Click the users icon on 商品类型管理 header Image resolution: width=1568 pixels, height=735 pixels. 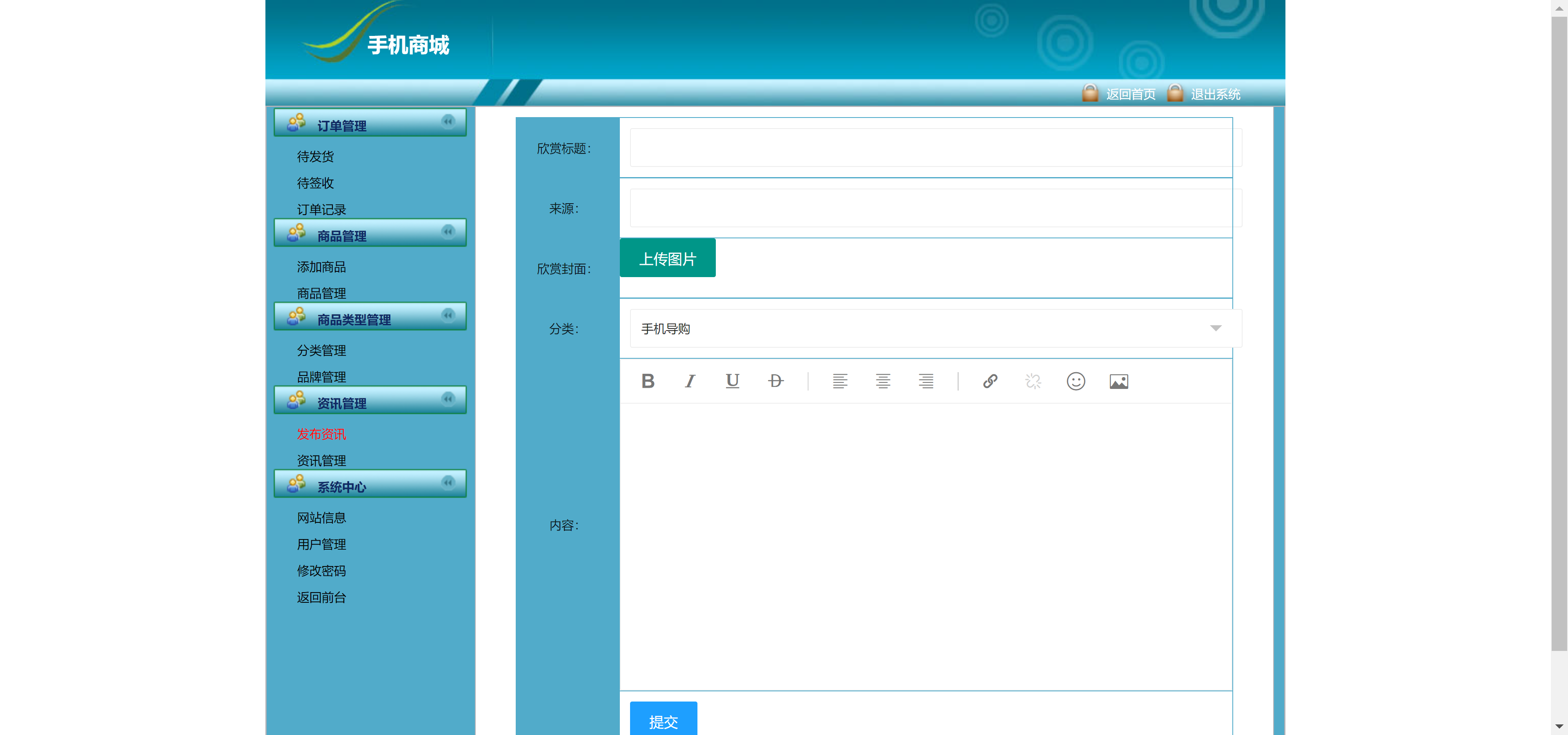point(296,316)
